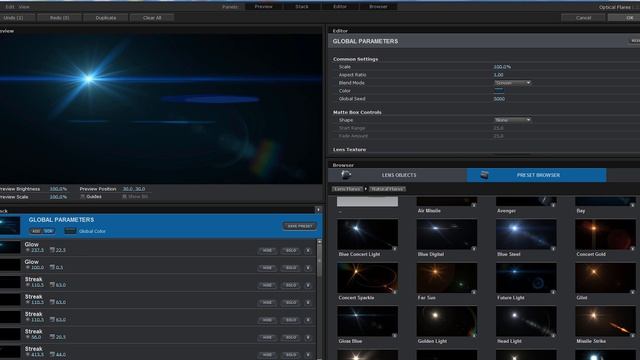The height and width of the screenshot is (360, 640).
Task: Select the Concert Sparkle preset
Action: pos(367,278)
